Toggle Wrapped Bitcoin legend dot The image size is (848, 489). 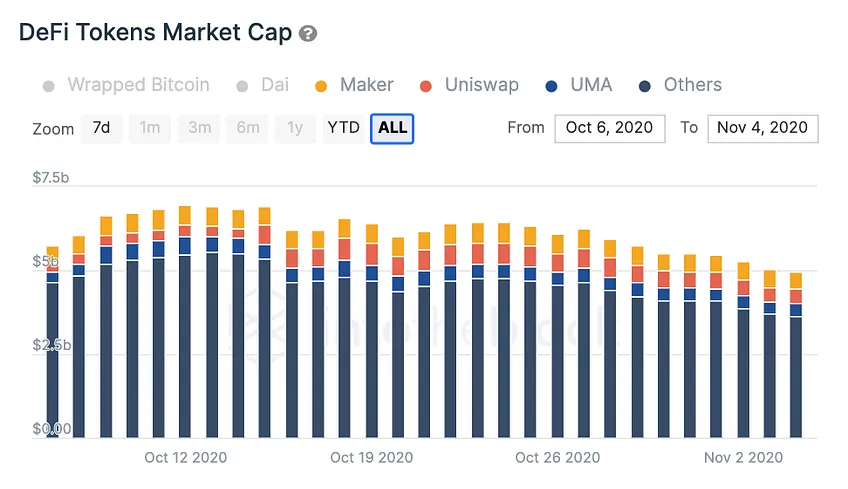click(49, 86)
